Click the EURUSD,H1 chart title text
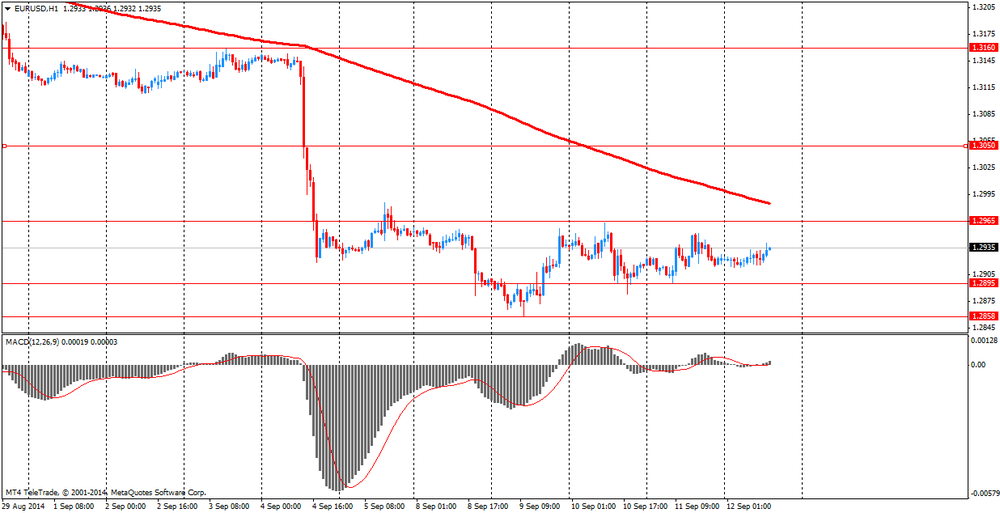This screenshot has width=1000, height=513. coord(36,10)
